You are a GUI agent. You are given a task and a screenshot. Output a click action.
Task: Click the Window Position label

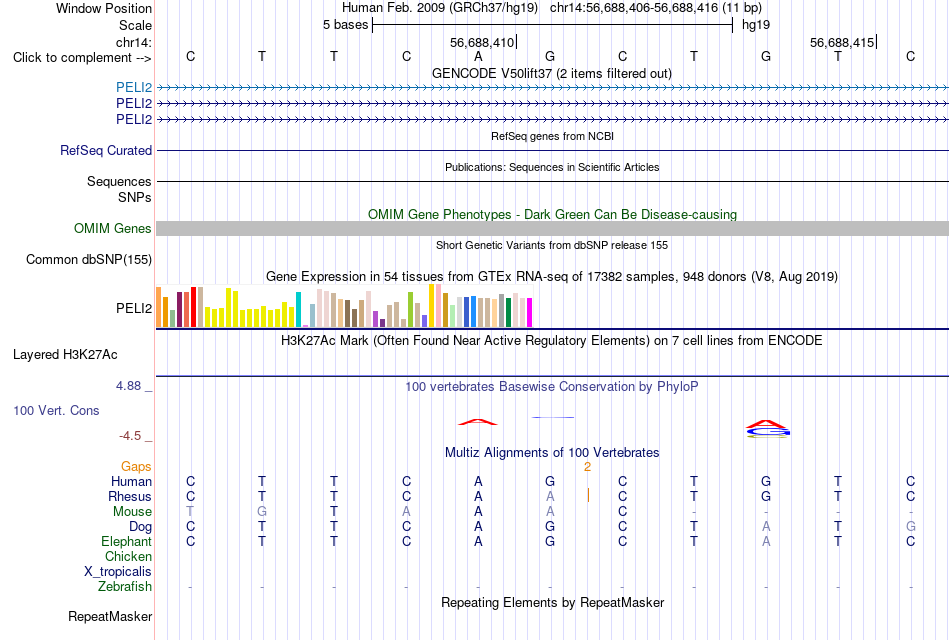pos(104,8)
